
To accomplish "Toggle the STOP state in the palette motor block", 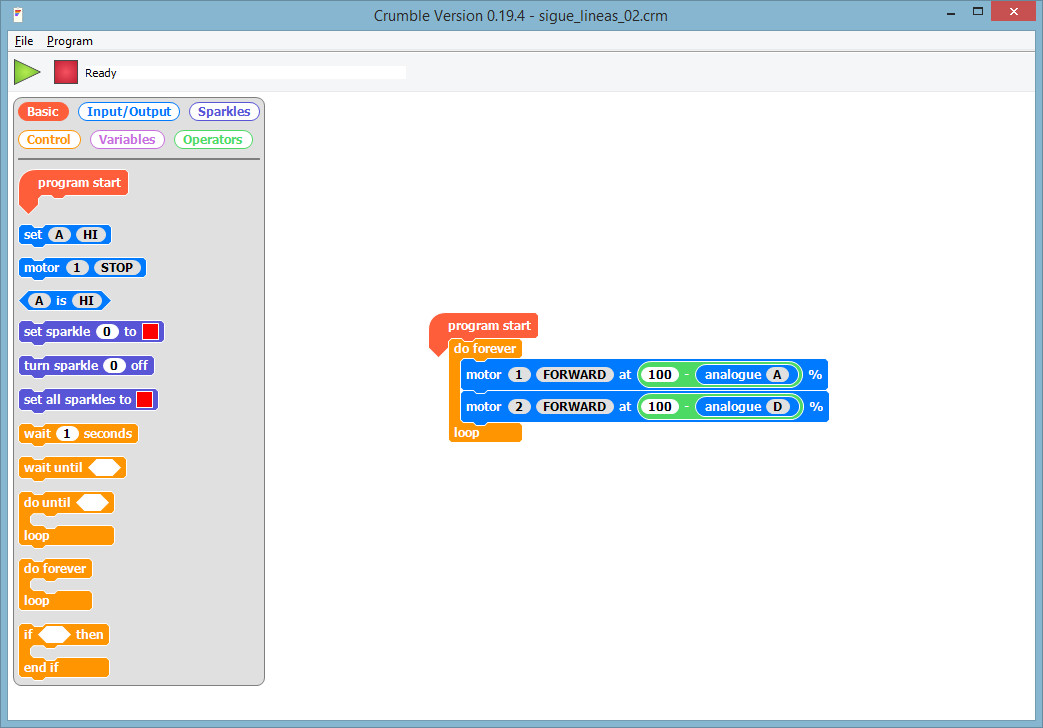I will point(117,268).
